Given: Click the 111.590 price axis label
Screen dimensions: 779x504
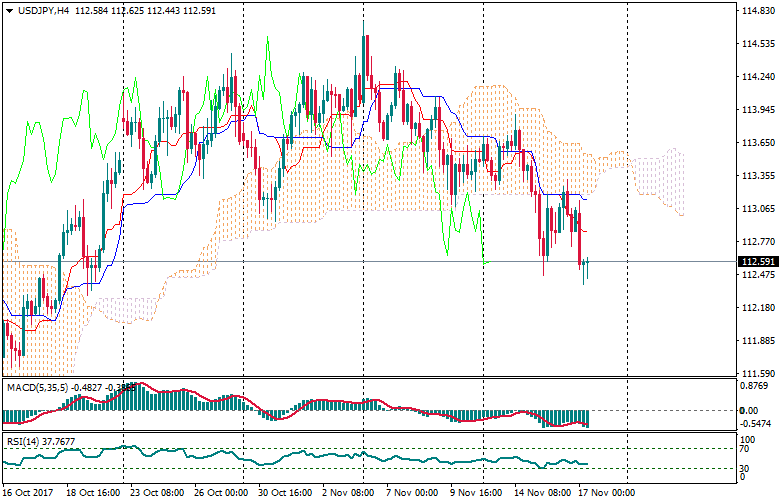Looking at the screenshot, I should (757, 374).
